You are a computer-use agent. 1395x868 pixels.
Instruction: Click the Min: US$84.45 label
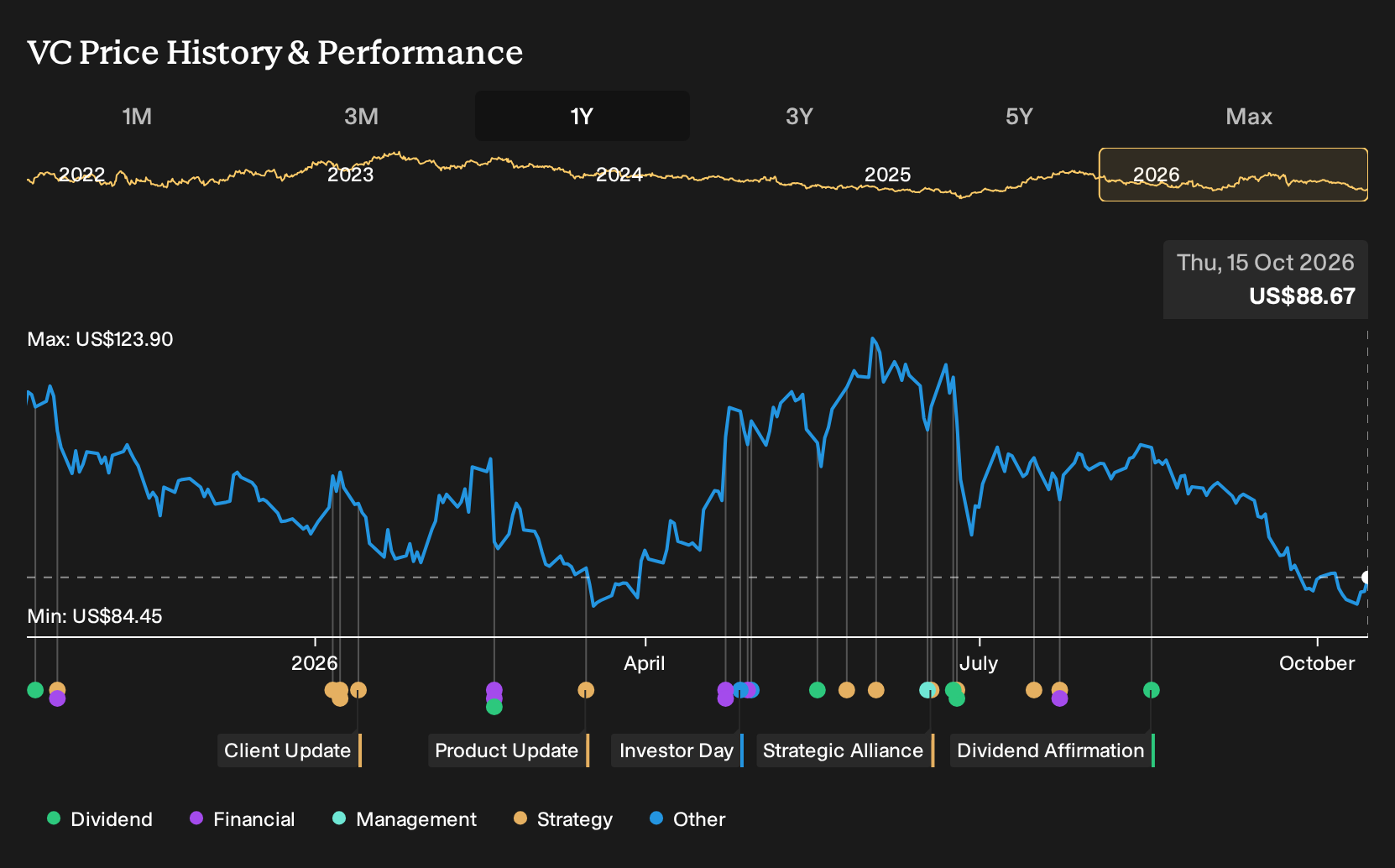[95, 616]
